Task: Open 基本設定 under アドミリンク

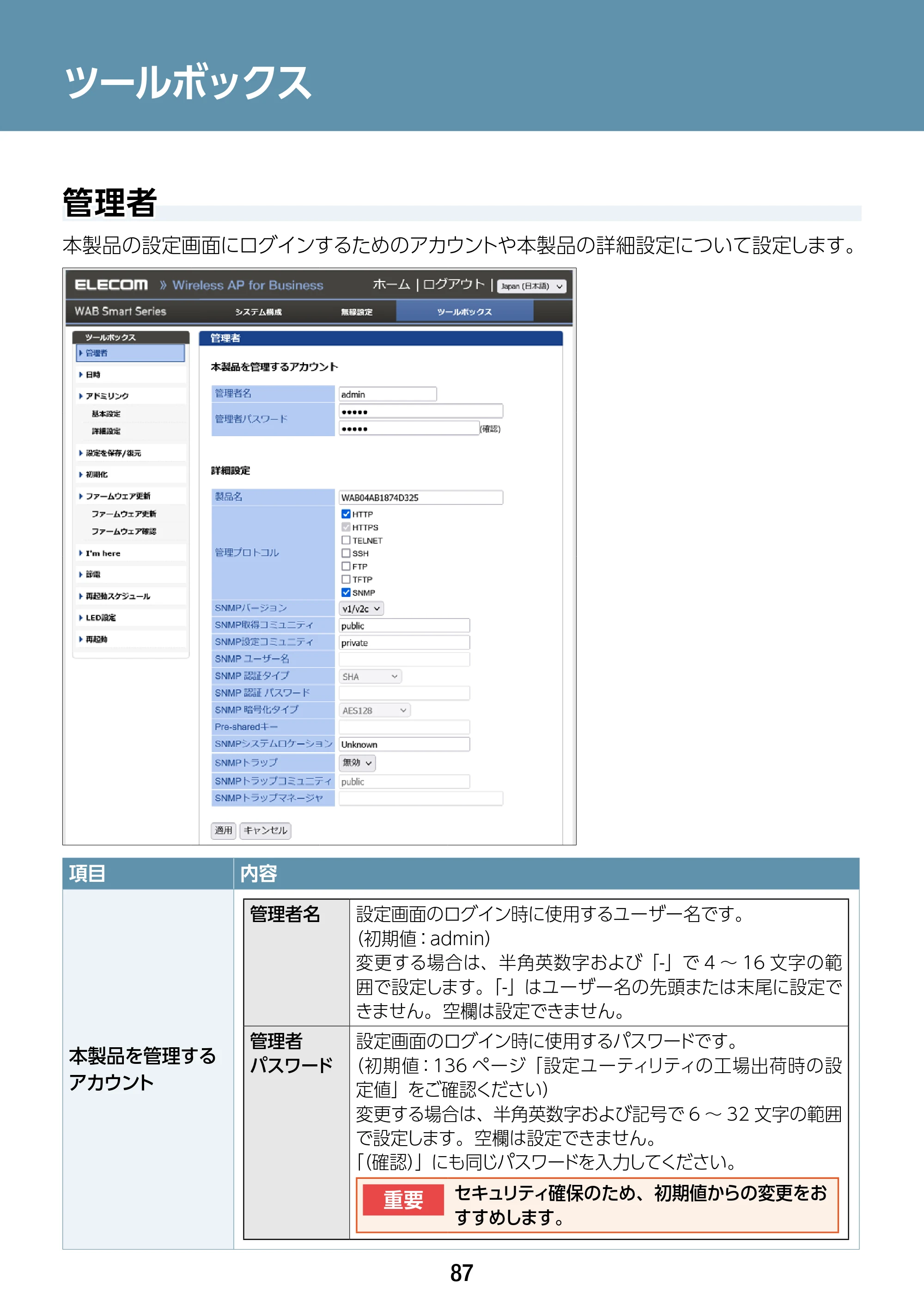Action: (x=106, y=413)
